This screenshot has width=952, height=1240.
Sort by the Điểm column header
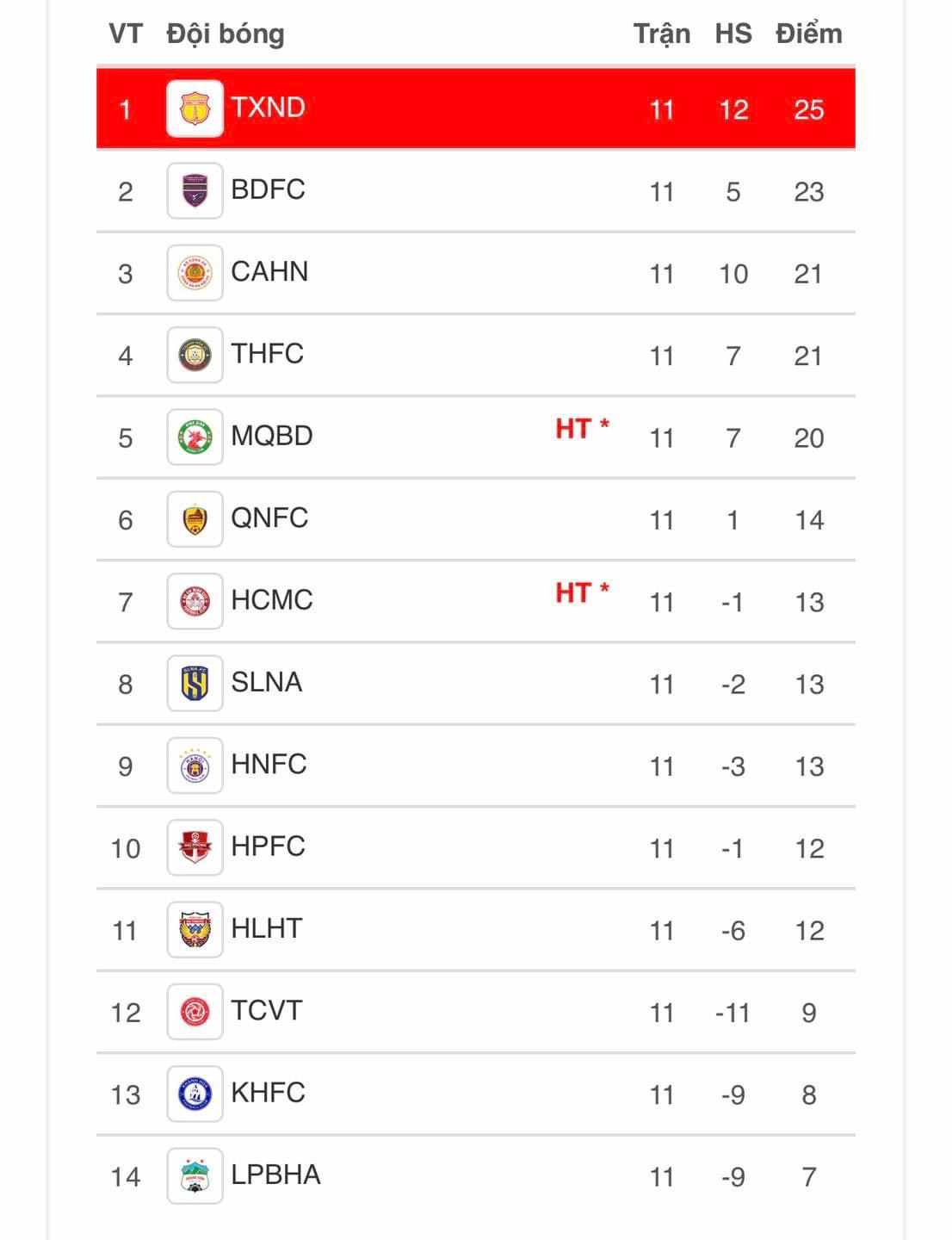[808, 34]
